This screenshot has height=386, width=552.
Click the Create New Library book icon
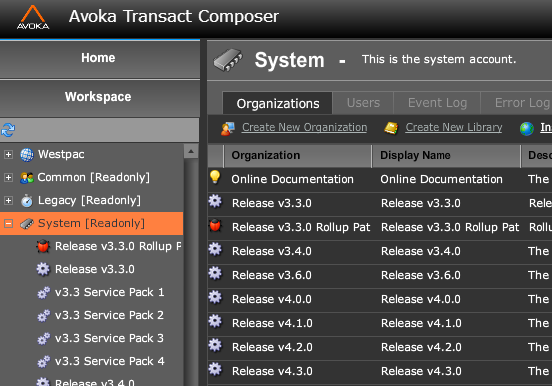click(x=391, y=128)
